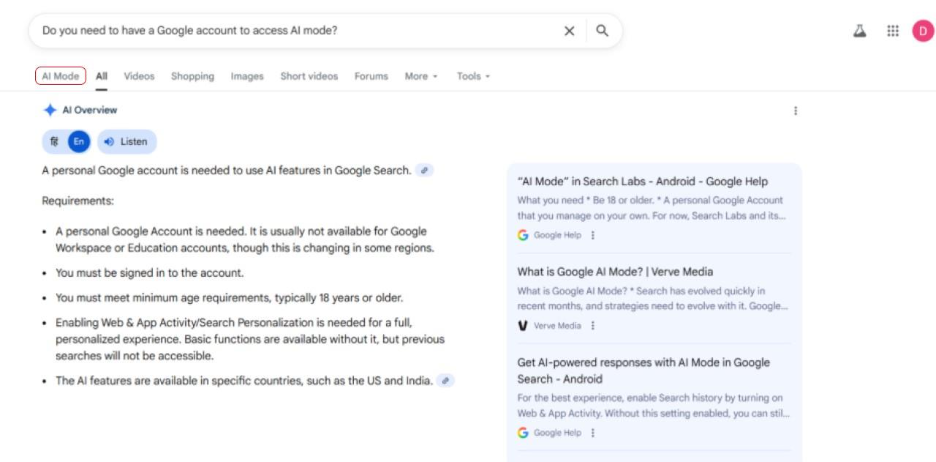Open Search Labs flask icon
The height and width of the screenshot is (462, 936).
(x=859, y=31)
